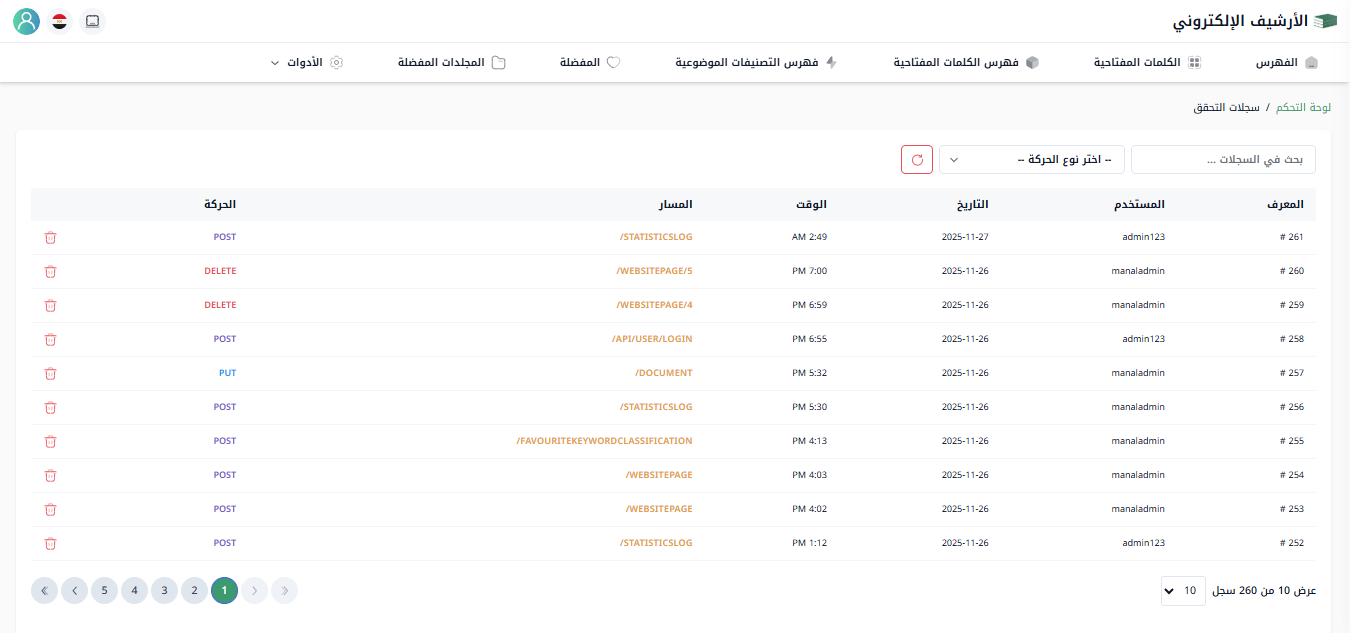
Task: Click the electronic archive logo icon
Action: click(1325, 21)
